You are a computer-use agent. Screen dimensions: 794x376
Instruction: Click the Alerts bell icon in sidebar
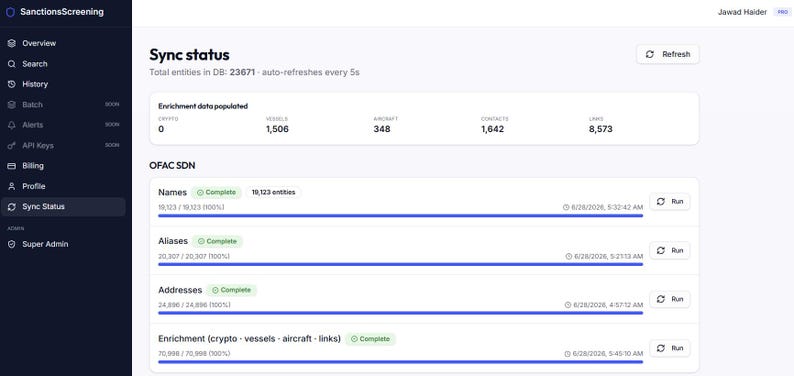point(12,125)
